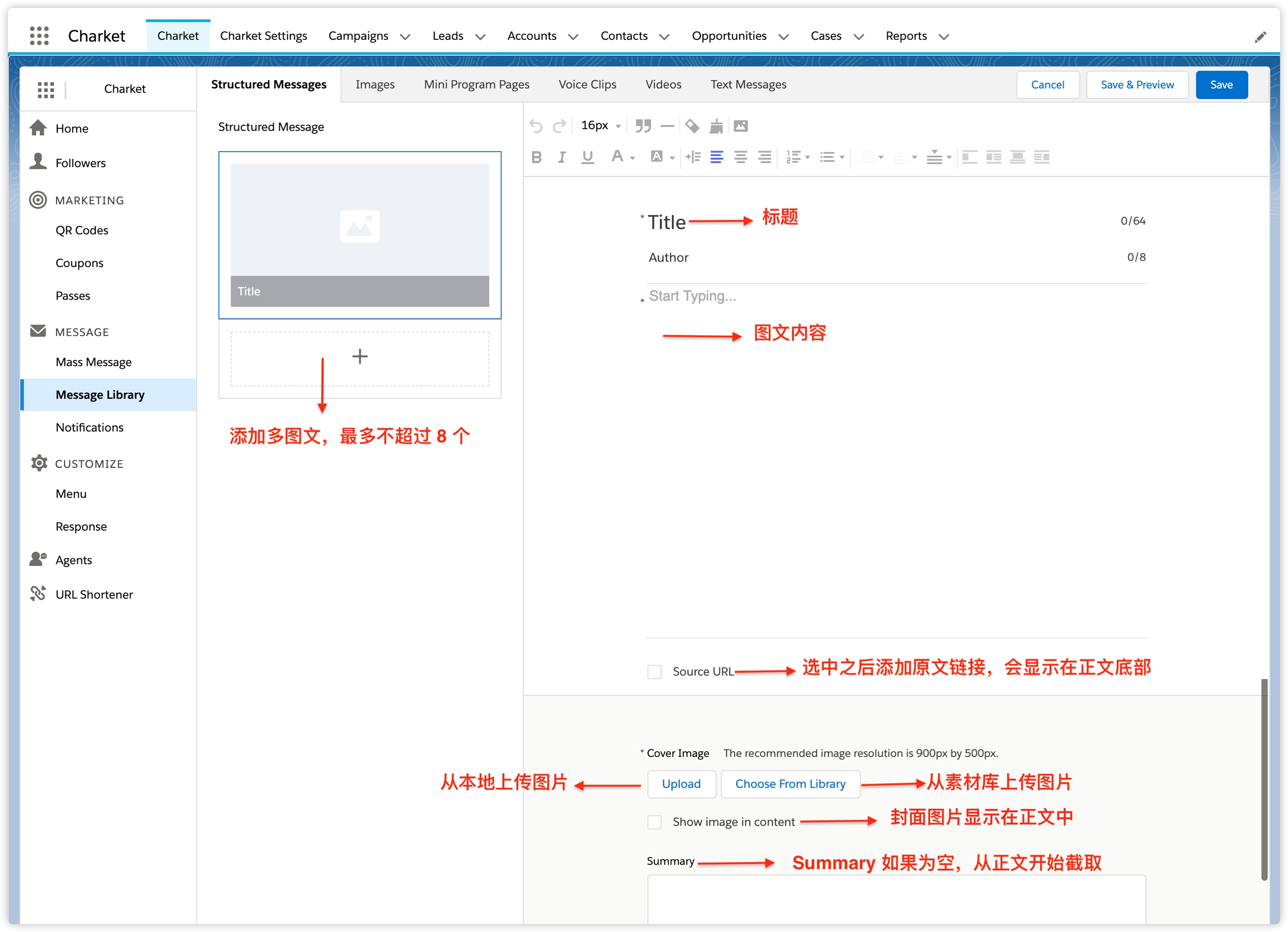Open the unordered list style dropdown
This screenshot has width=1288, height=932.
pyautogui.click(x=842, y=157)
